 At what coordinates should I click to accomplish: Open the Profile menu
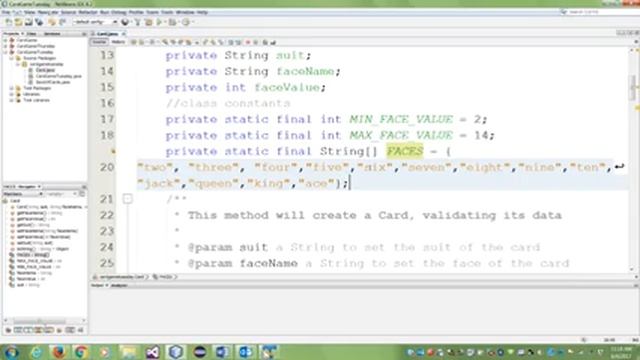click(136, 12)
